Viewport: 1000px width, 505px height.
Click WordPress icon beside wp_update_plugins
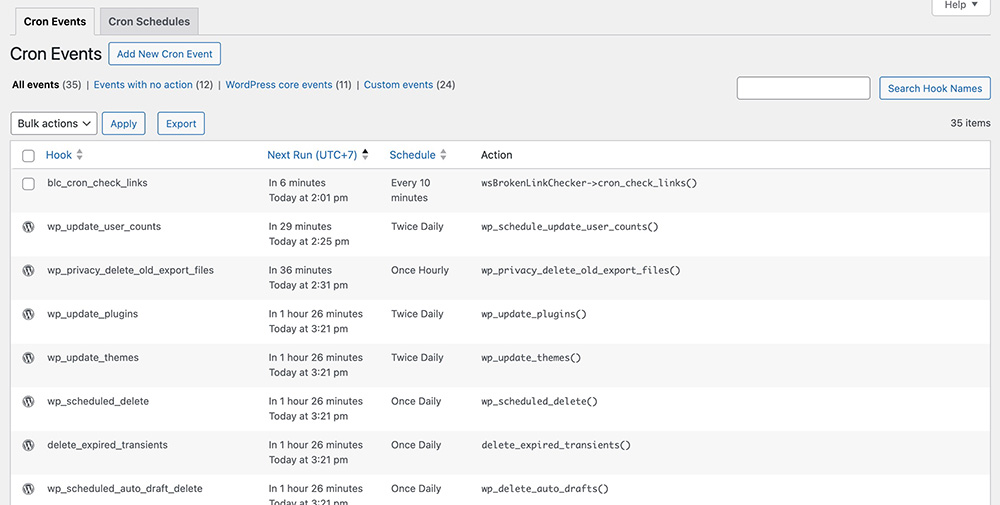[x=28, y=314]
